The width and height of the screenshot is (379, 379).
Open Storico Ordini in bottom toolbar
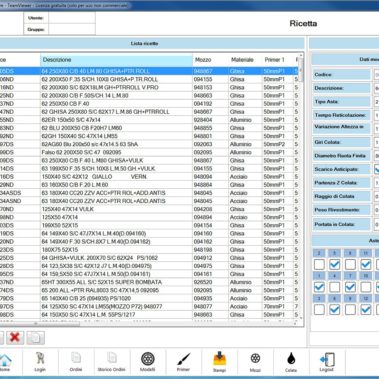pyautogui.click(x=112, y=362)
